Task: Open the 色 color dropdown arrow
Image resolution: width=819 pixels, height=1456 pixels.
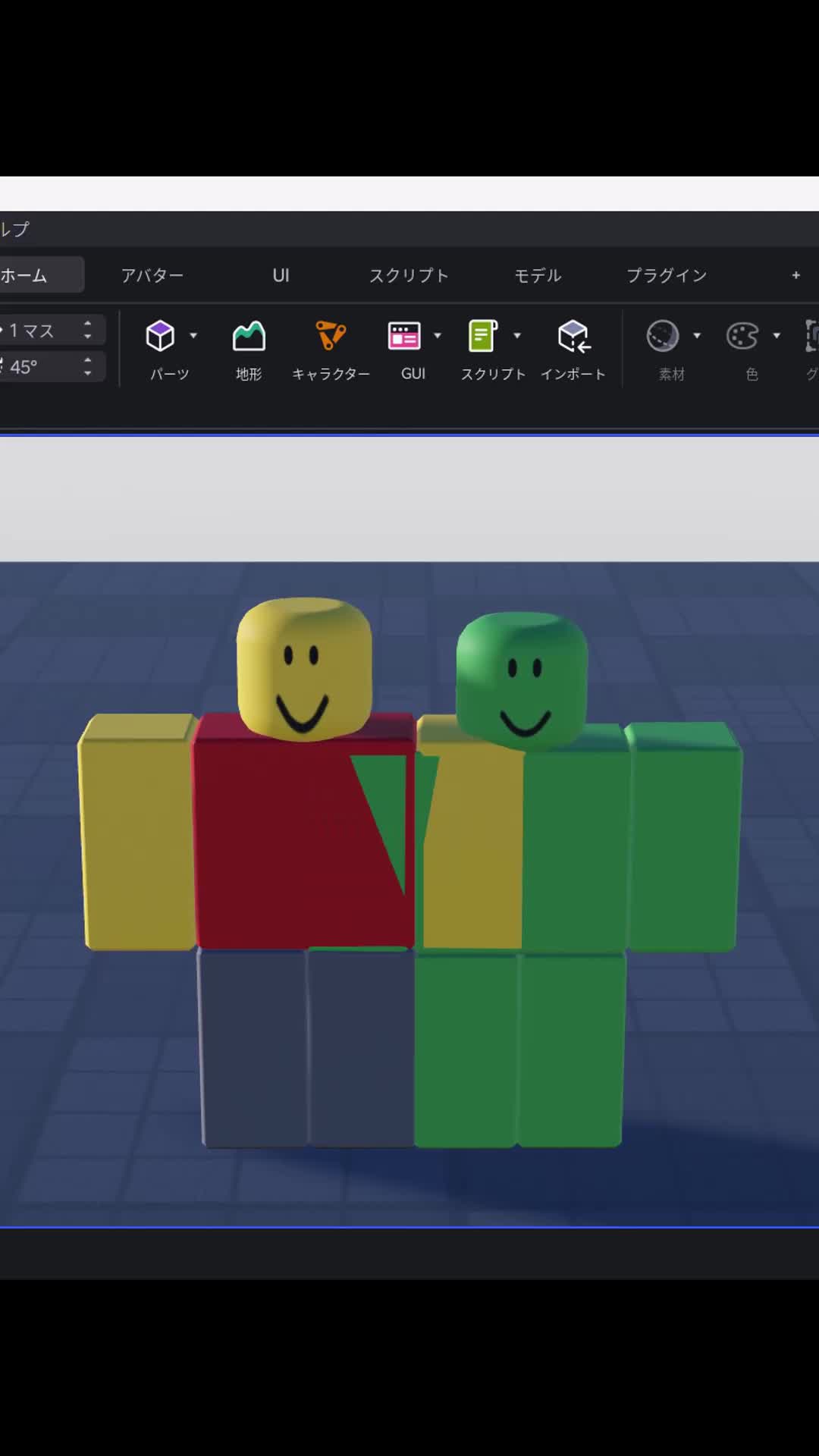Action: coord(777,335)
